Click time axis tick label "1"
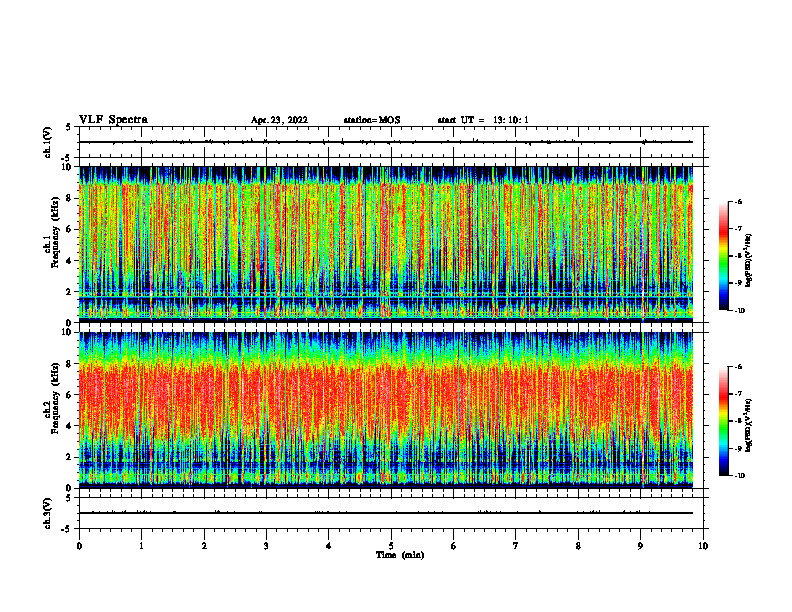Screen dimensions: 792x612 (x=141, y=546)
